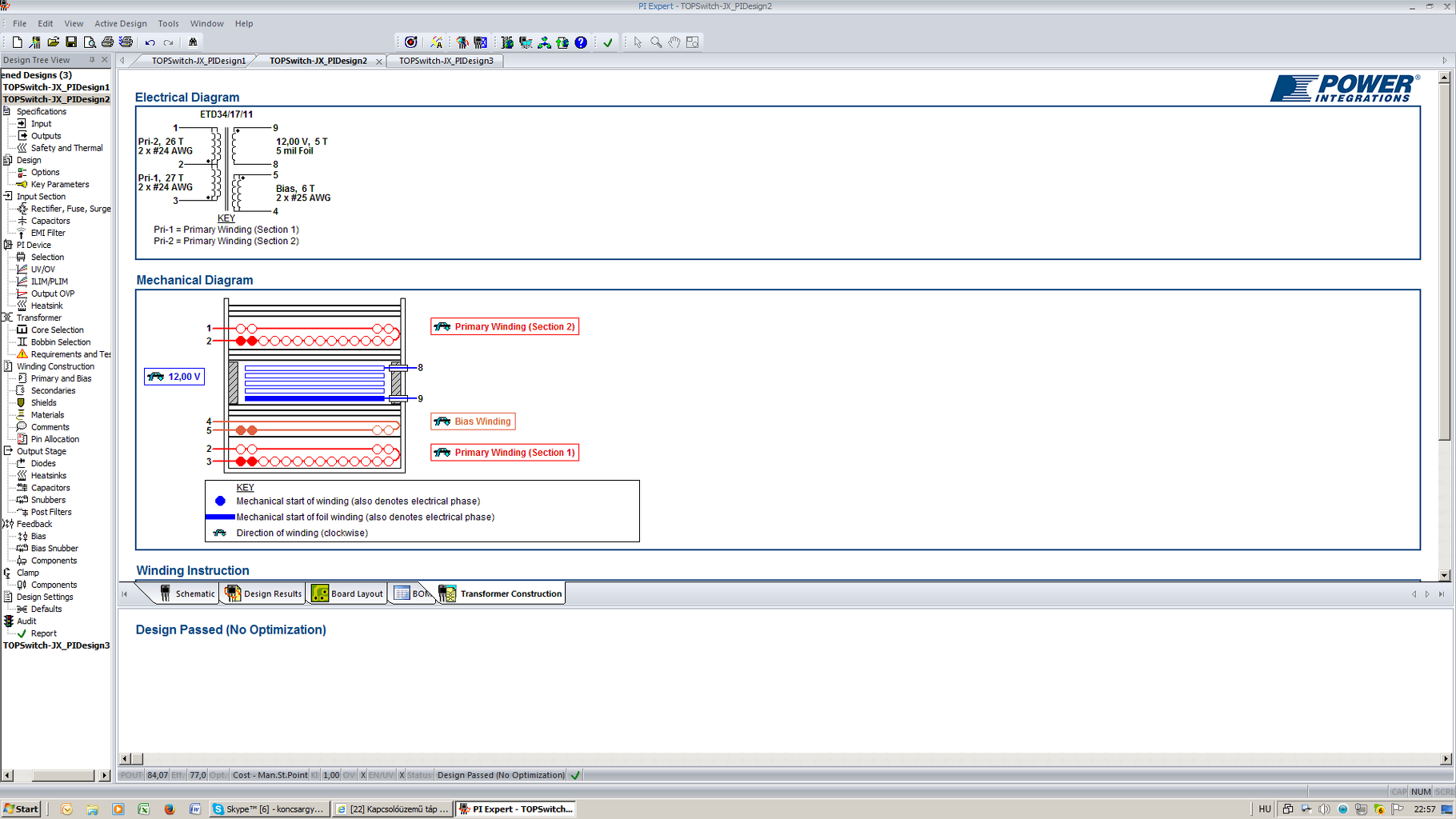The width and height of the screenshot is (1456, 819).
Task: Click the toolbar icon with letter A
Action: pos(436,42)
